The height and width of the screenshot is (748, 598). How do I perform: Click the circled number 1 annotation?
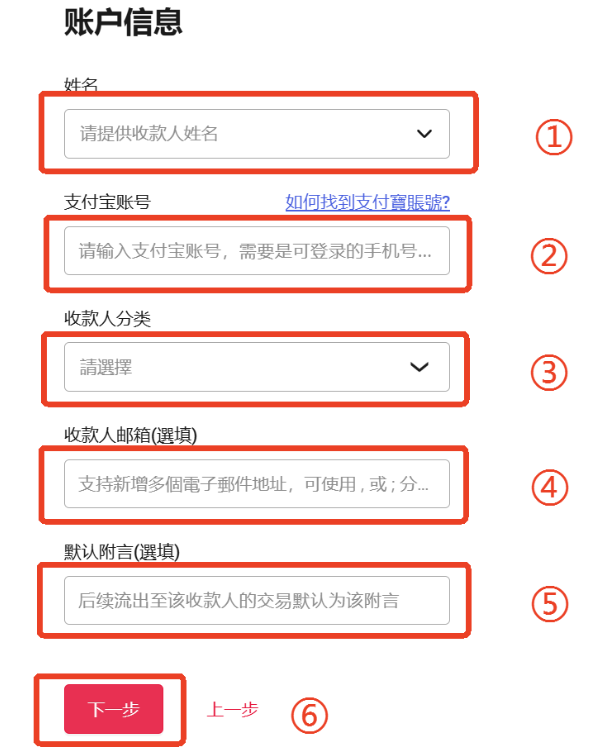[554, 137]
